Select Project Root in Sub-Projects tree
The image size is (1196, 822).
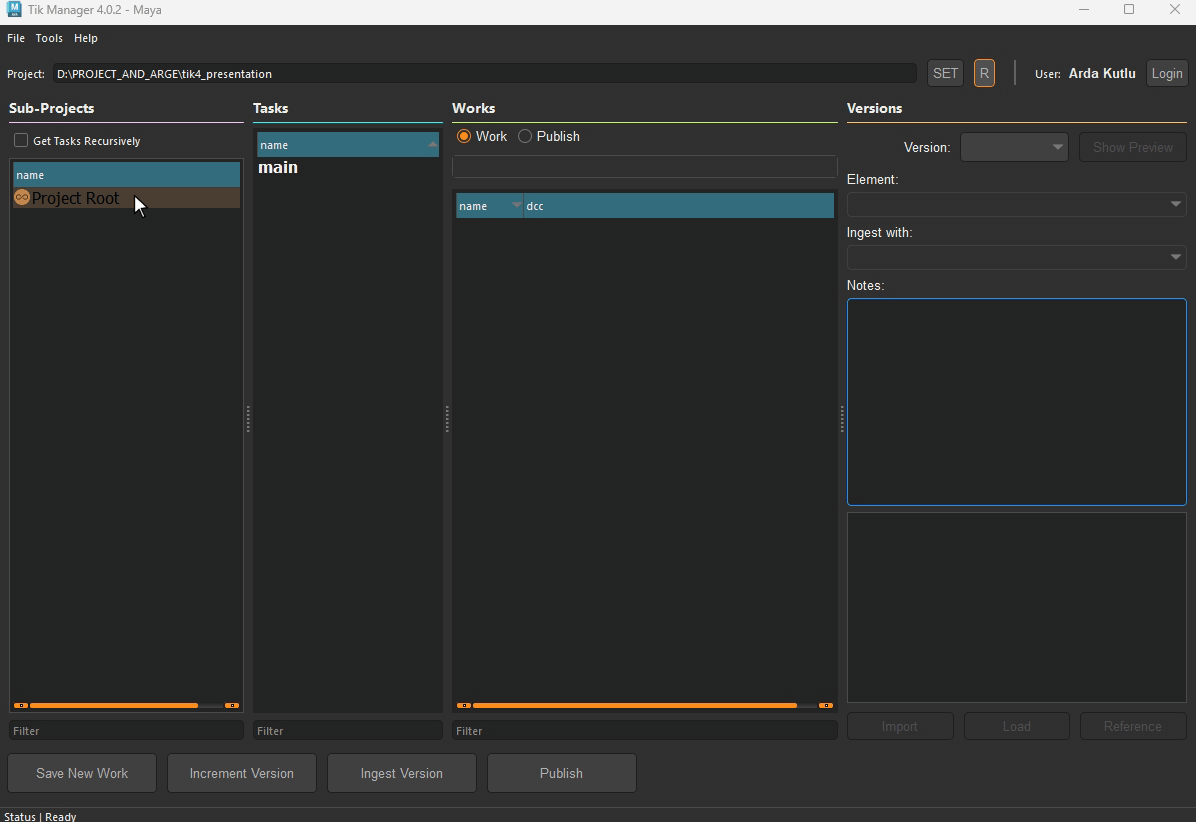click(127, 198)
